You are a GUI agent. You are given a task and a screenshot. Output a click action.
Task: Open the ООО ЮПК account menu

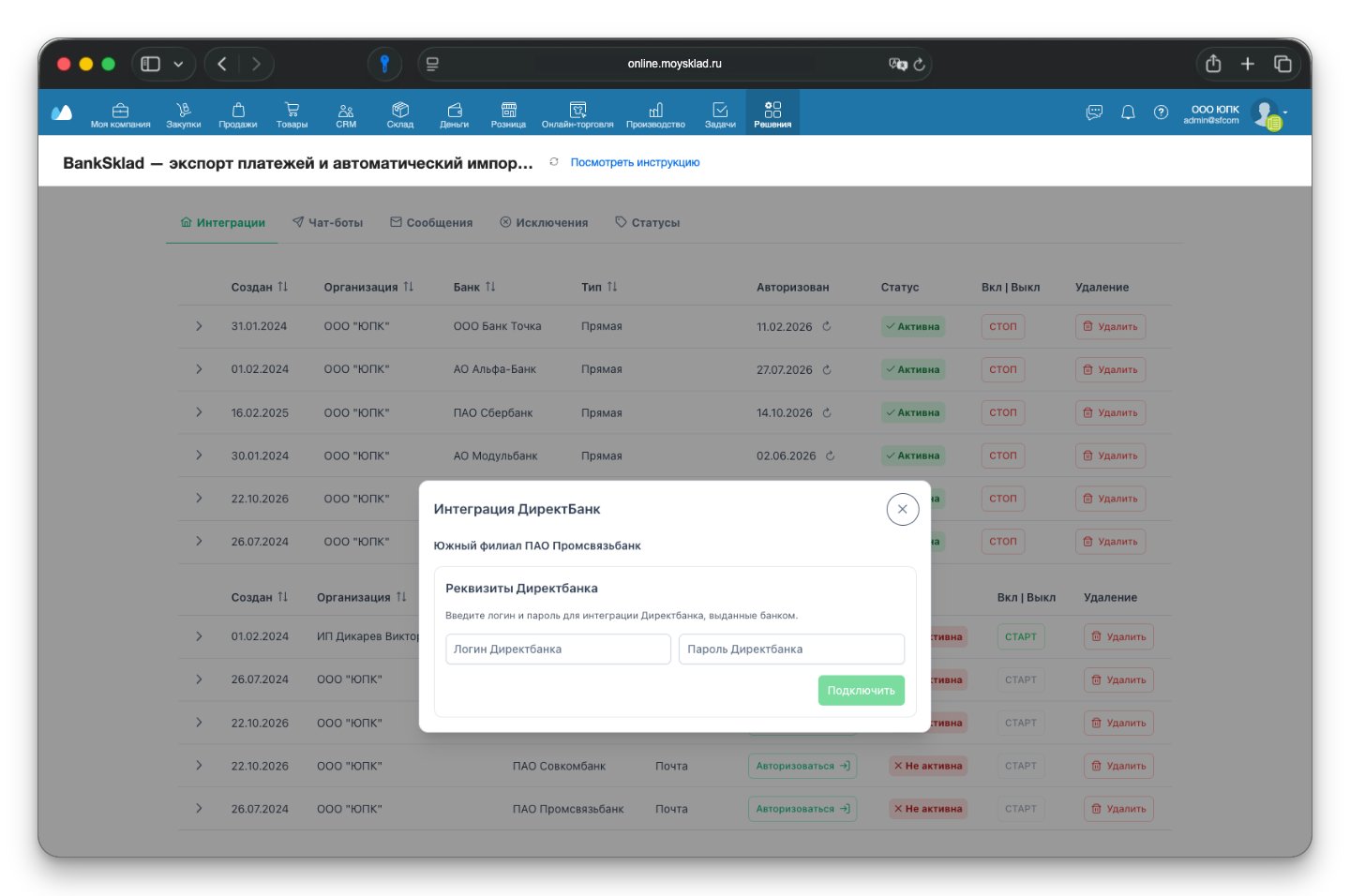coord(1236,114)
